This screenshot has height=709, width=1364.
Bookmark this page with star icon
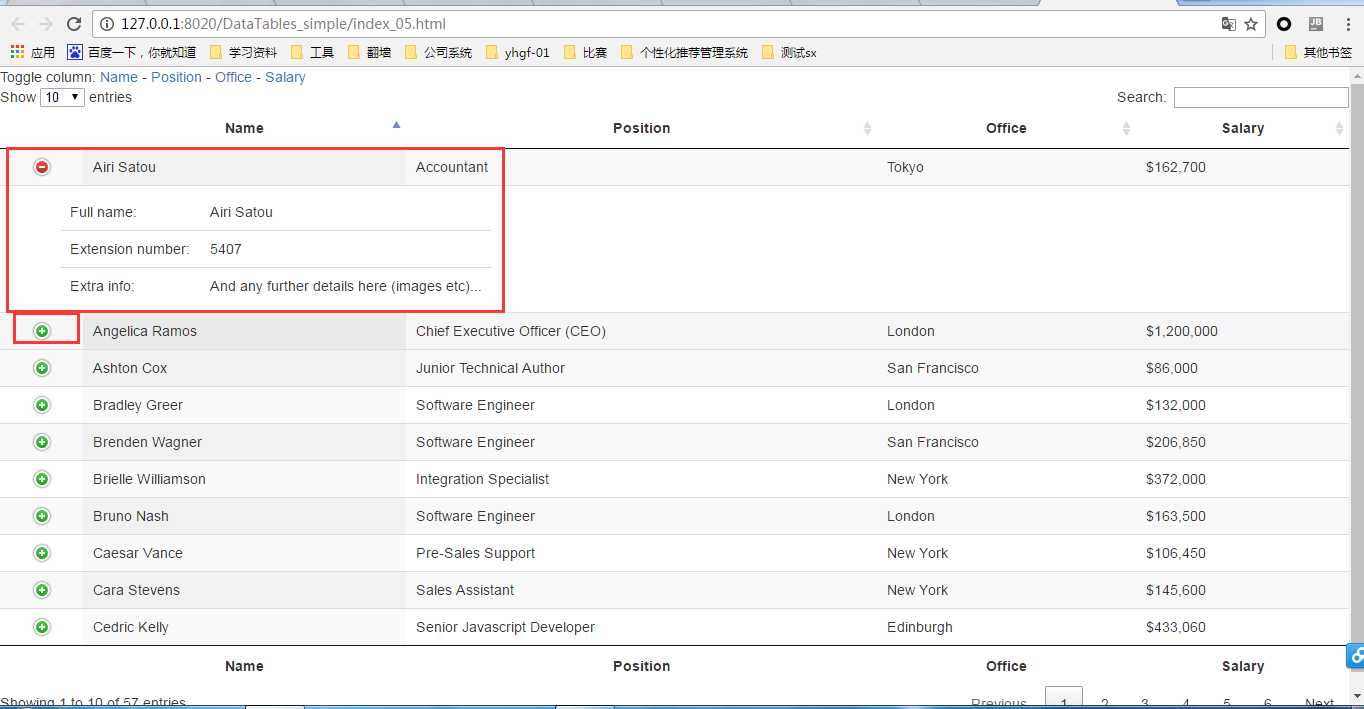click(x=1251, y=24)
